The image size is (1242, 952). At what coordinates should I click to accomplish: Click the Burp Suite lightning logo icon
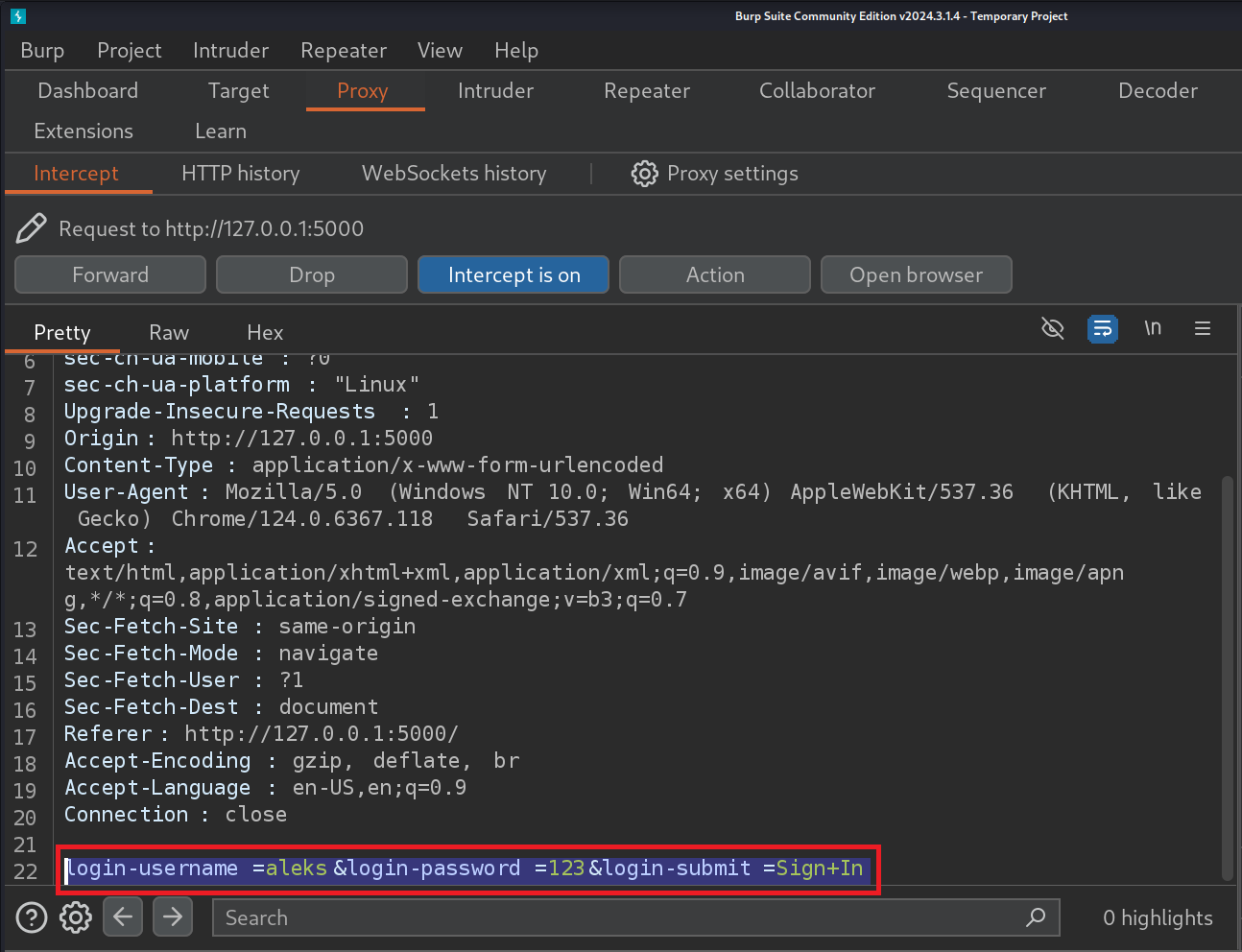[x=18, y=16]
